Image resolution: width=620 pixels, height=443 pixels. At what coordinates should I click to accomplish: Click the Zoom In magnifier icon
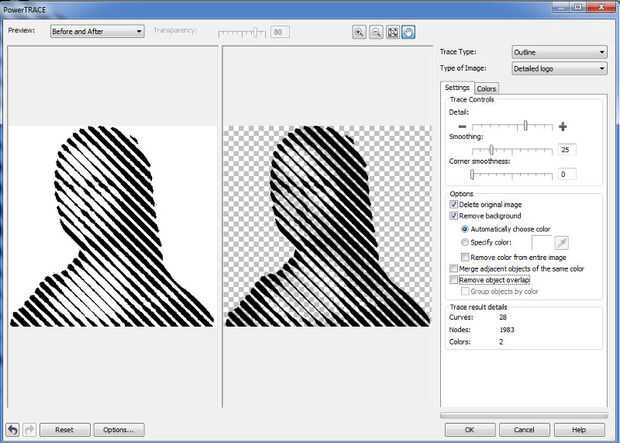[359, 32]
